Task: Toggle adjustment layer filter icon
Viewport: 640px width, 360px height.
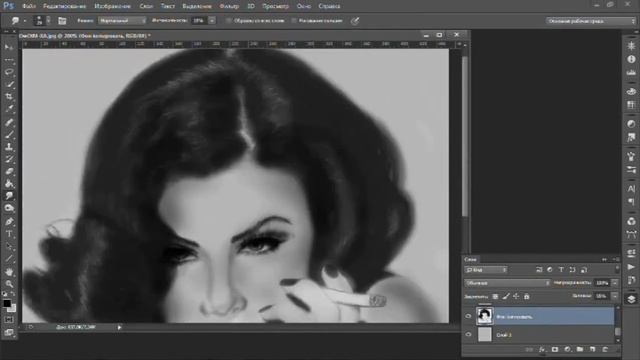Action: click(x=550, y=270)
